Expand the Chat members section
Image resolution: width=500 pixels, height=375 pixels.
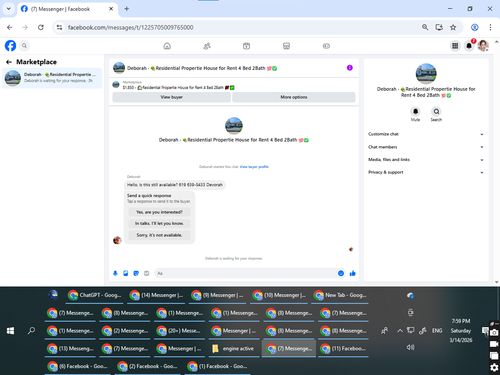[x=426, y=147]
